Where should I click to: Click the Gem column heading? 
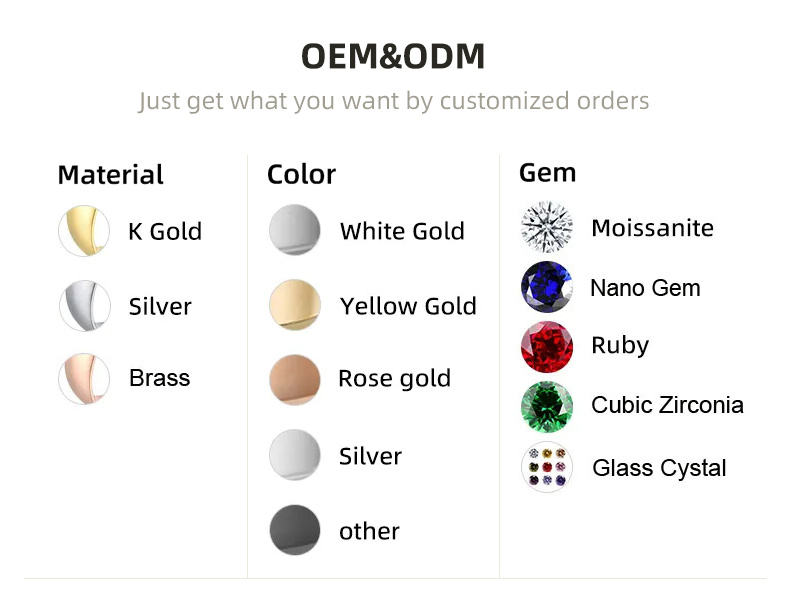point(547,173)
